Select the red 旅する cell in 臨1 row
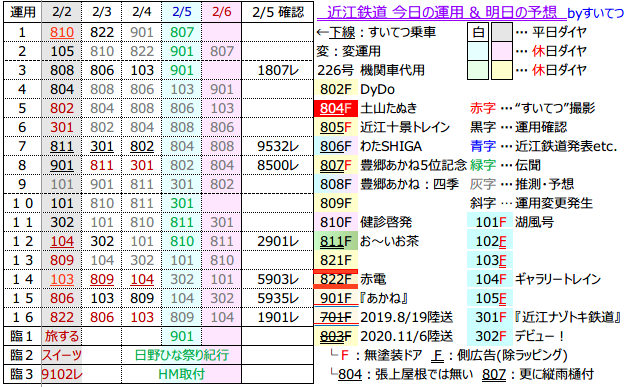 point(62,336)
